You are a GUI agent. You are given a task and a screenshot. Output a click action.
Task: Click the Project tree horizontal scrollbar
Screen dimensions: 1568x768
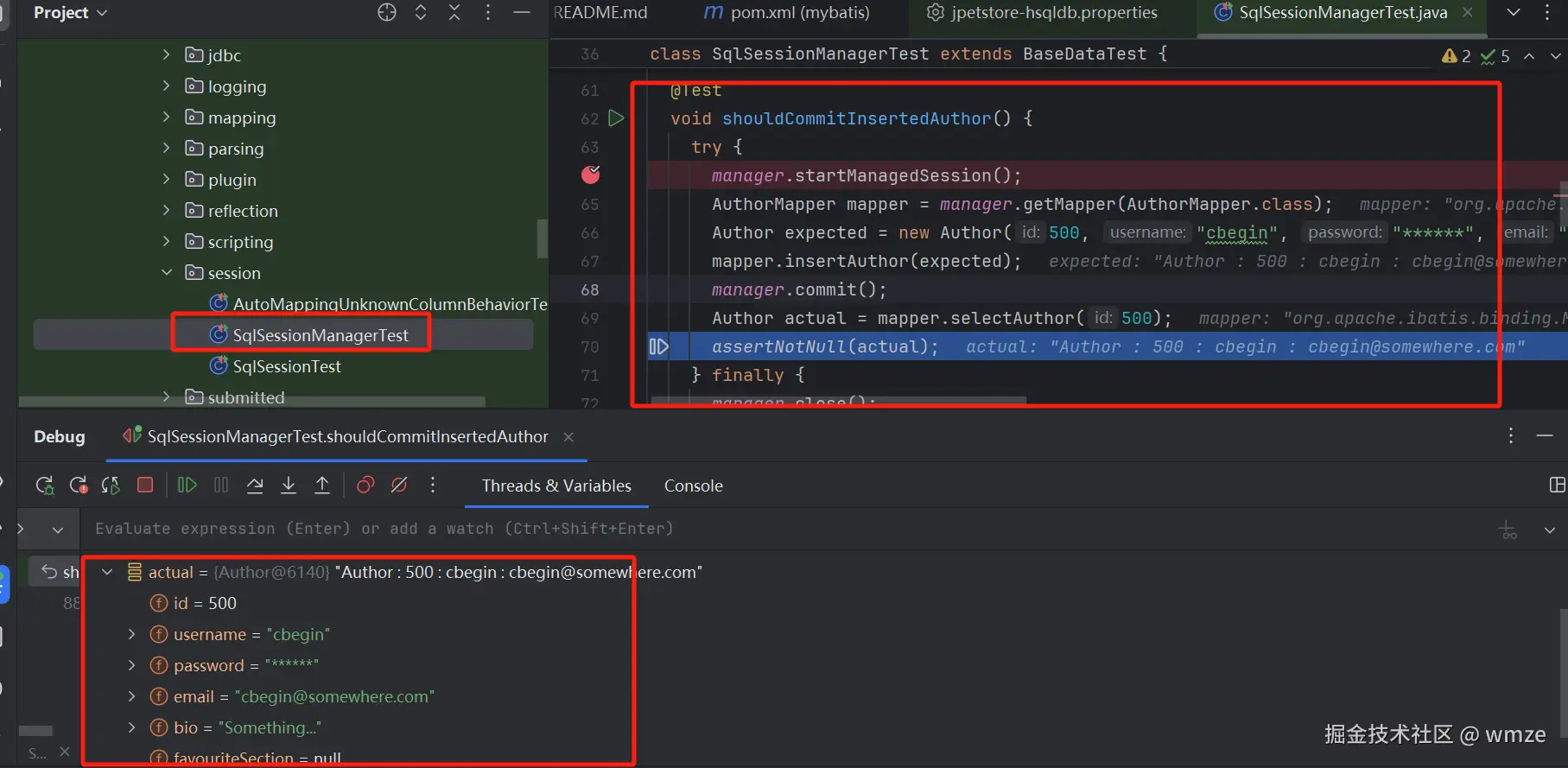(251, 402)
